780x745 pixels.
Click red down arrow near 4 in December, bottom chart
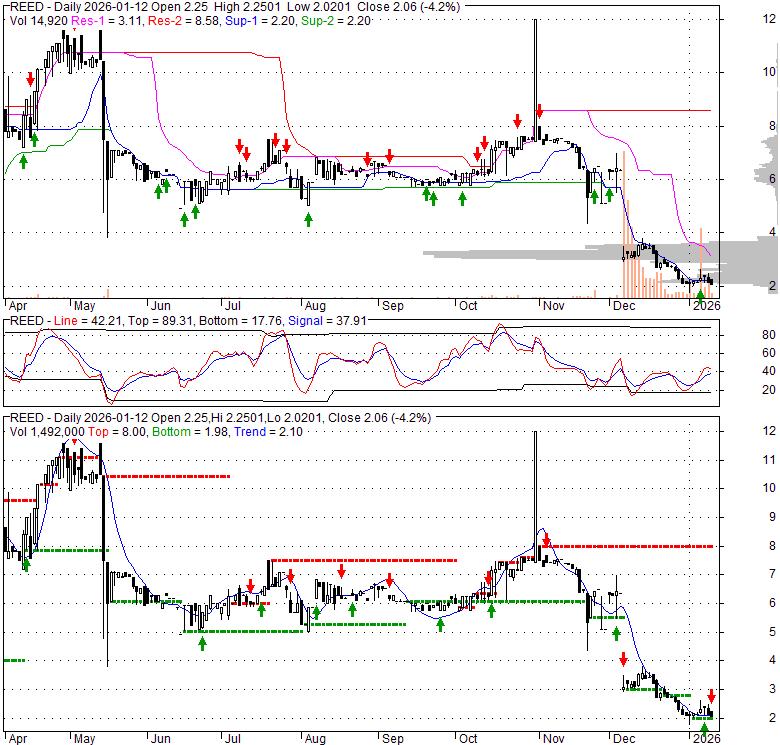pos(623,660)
